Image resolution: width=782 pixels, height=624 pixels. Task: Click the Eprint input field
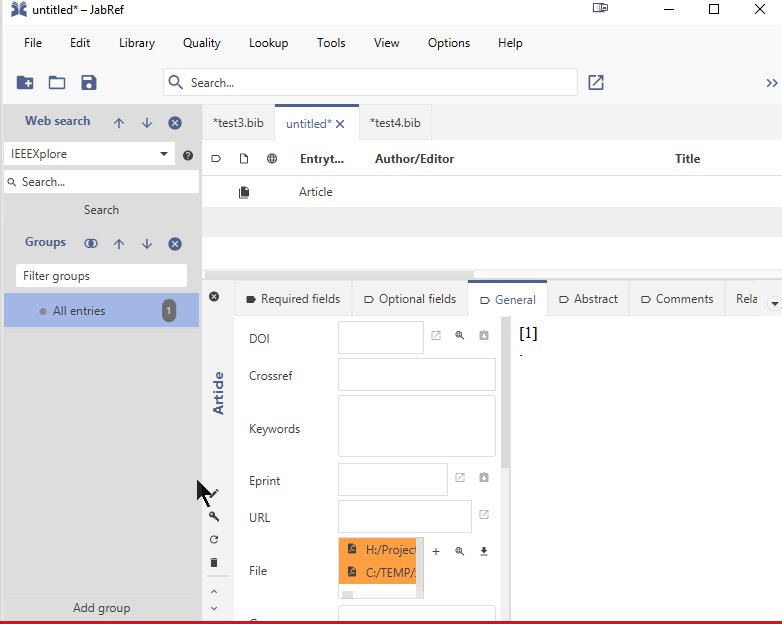coord(392,479)
